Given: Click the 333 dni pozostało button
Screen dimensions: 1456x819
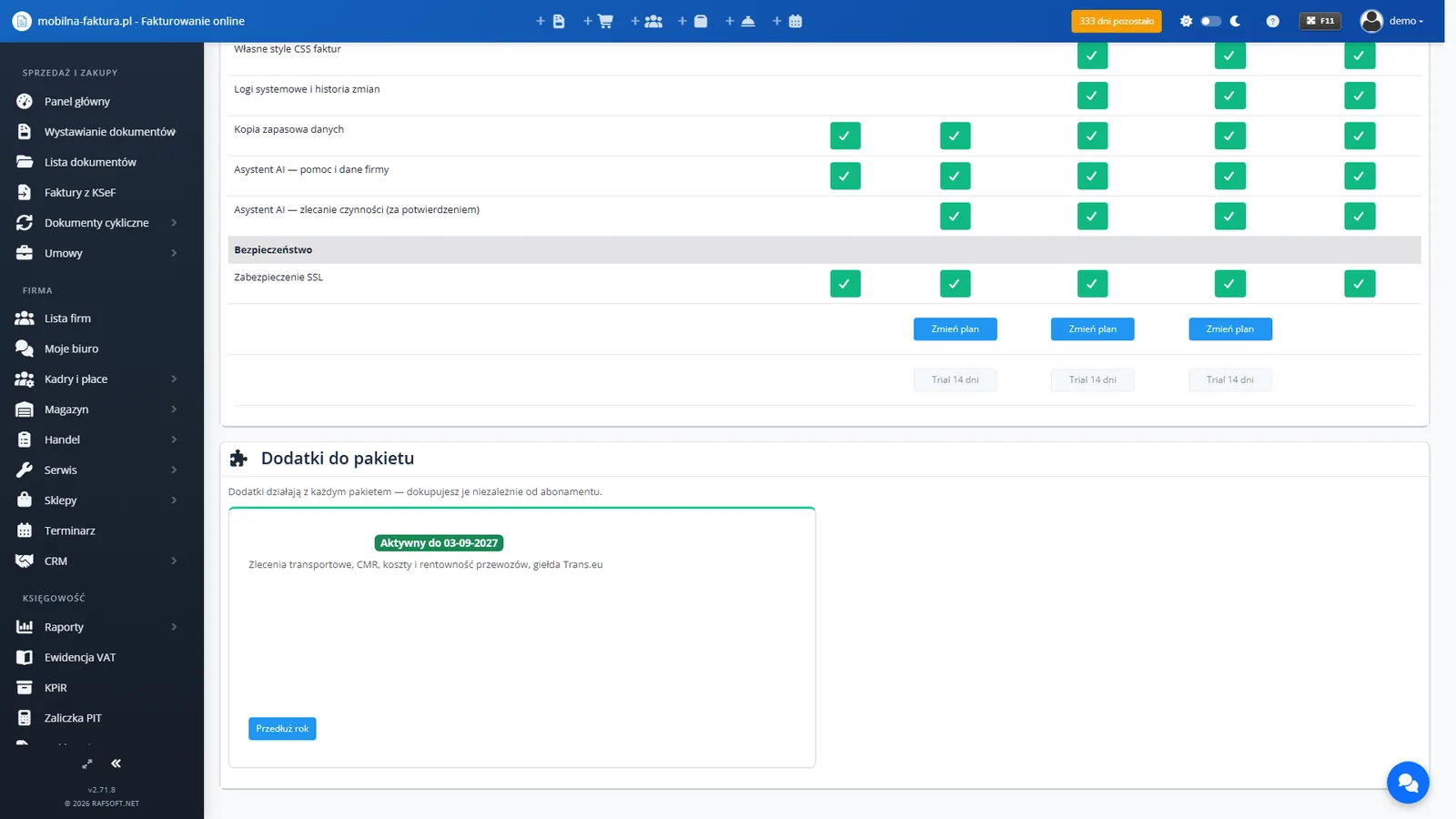Looking at the screenshot, I should point(1117,21).
